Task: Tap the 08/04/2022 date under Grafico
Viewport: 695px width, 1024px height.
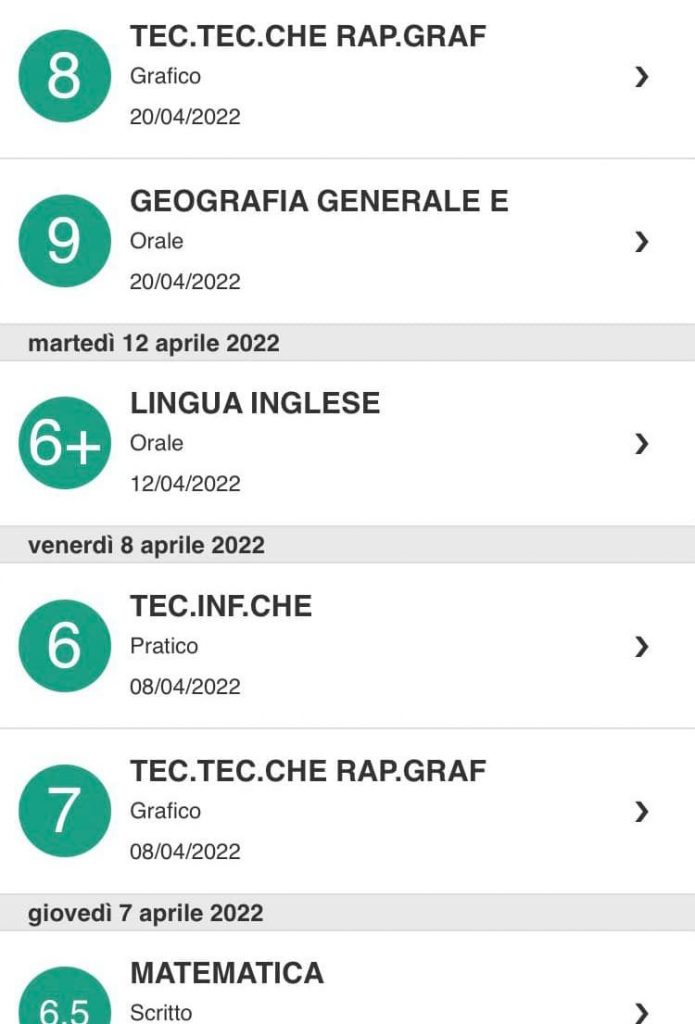Action: click(185, 852)
